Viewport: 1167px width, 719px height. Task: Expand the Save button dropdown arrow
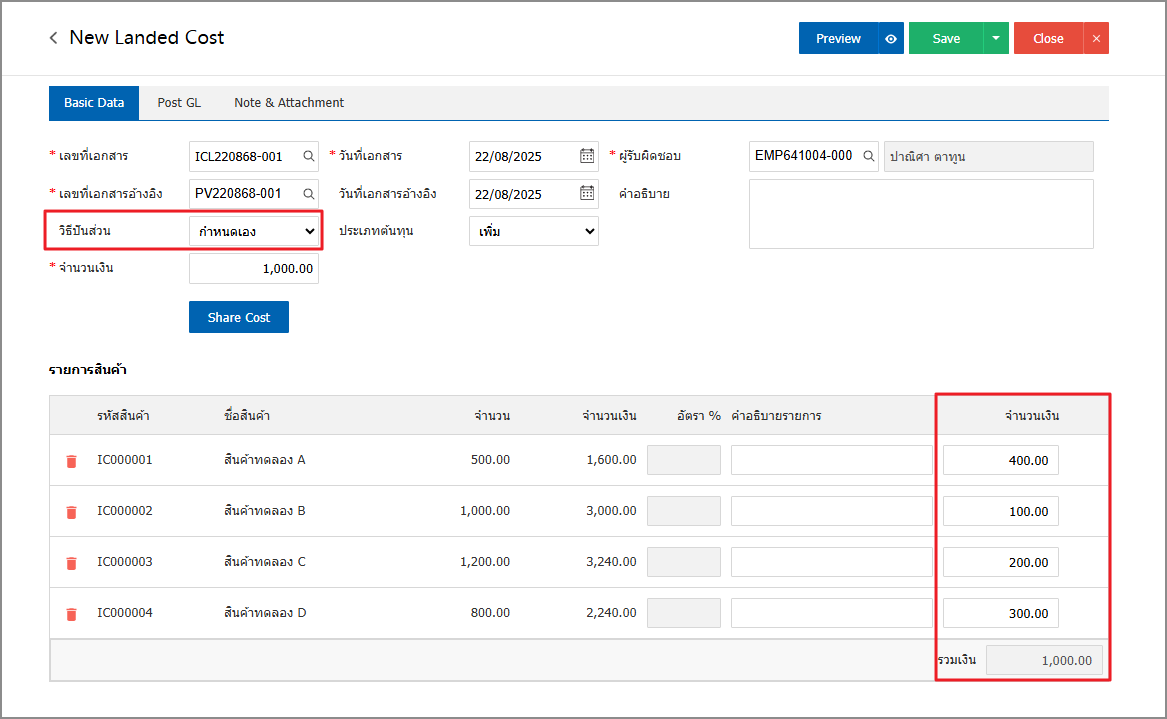click(x=995, y=38)
